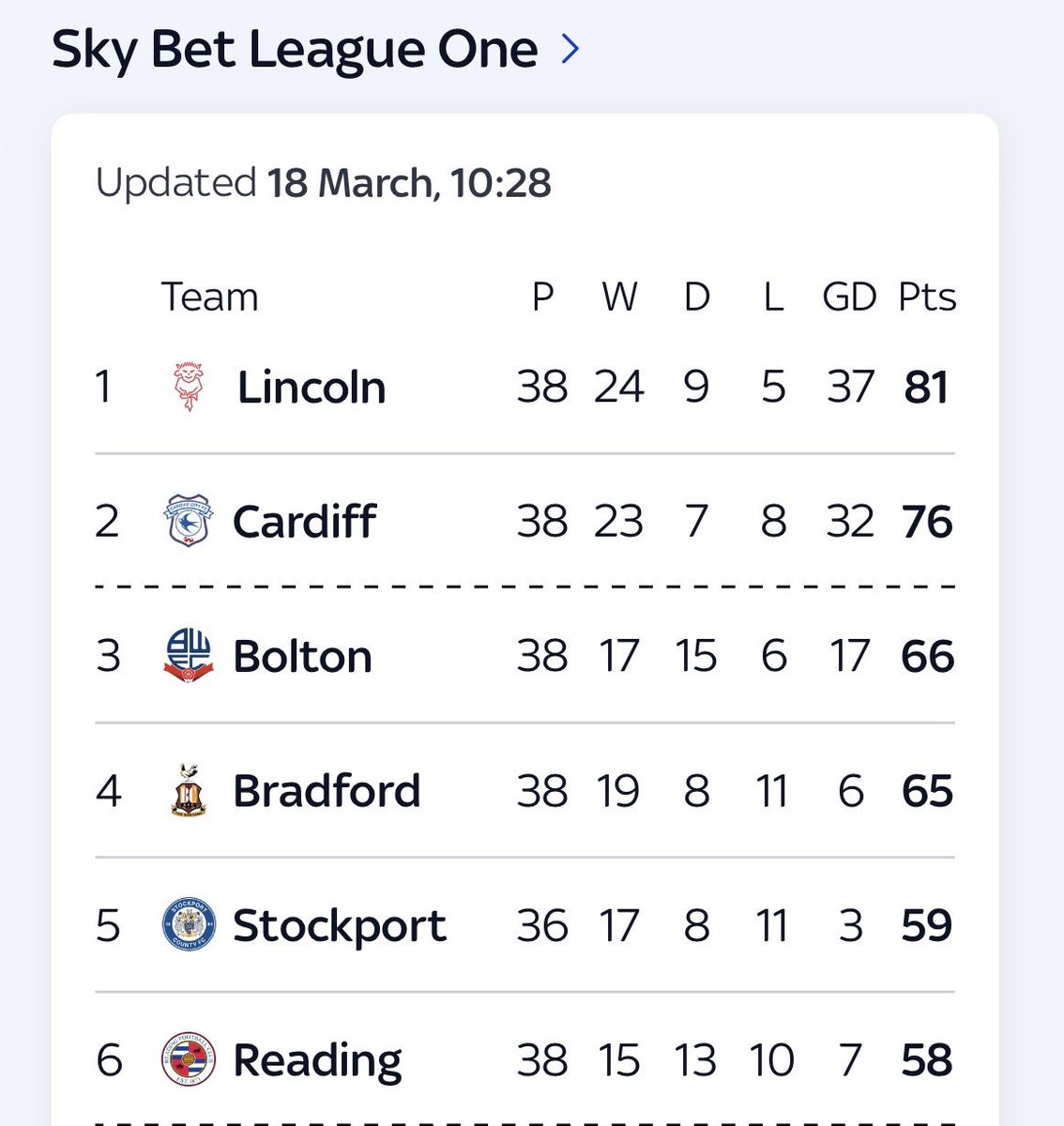
Task: Click the Updated 18 March timestamp
Action: (324, 183)
